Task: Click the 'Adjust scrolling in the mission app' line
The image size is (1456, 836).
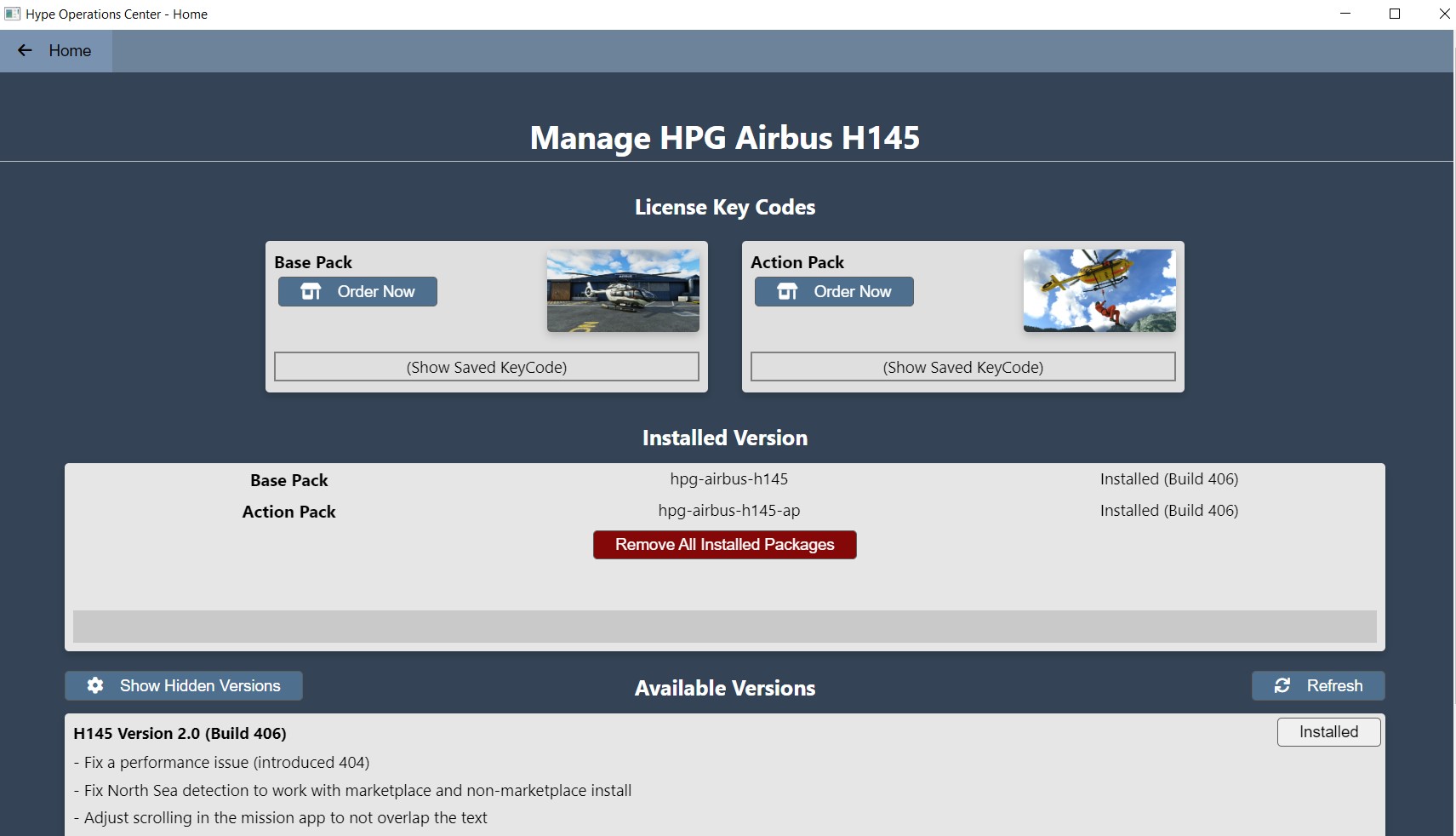Action: coord(280,818)
